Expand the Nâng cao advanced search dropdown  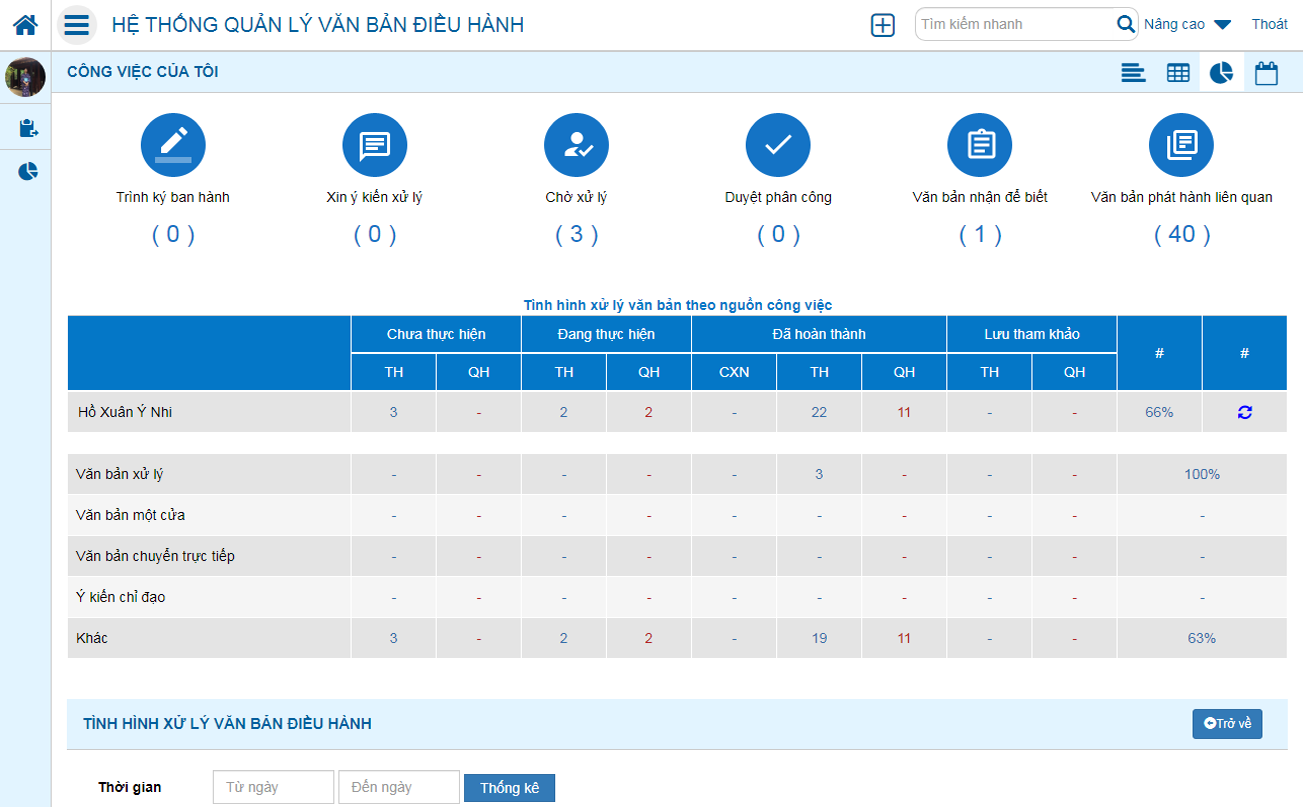coord(1188,24)
